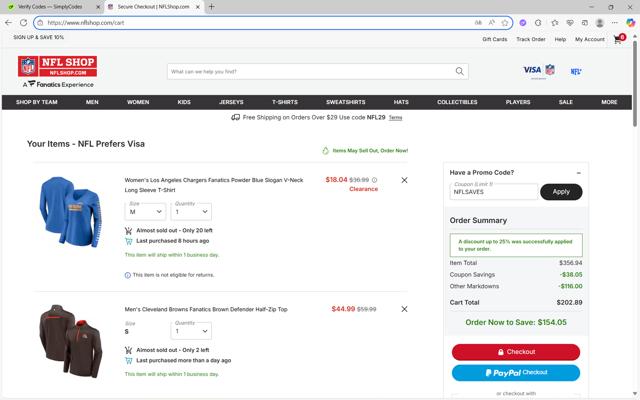640x400 pixels.
Task: Open browser profile avatar icon
Action: point(600,23)
